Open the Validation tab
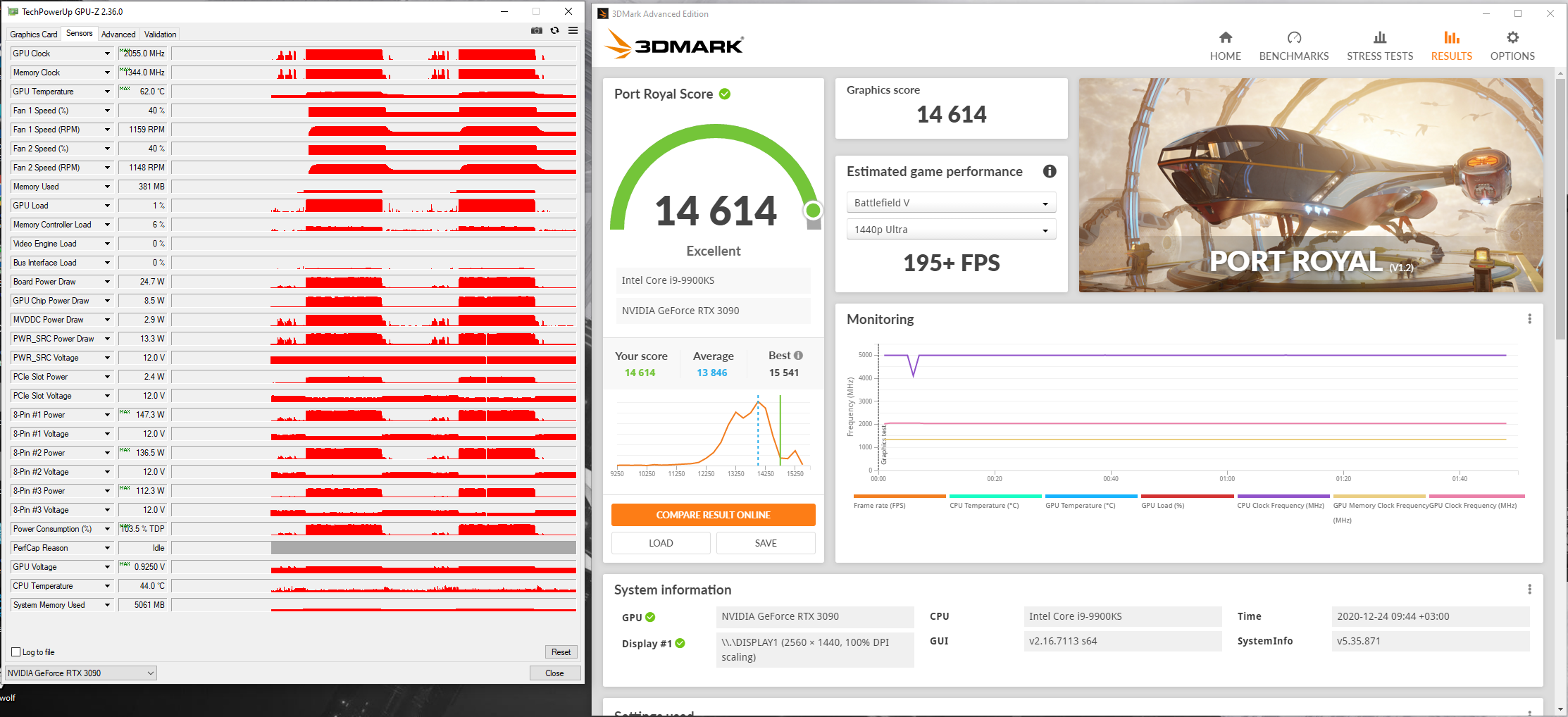This screenshot has height=717, width=1568. [x=161, y=35]
